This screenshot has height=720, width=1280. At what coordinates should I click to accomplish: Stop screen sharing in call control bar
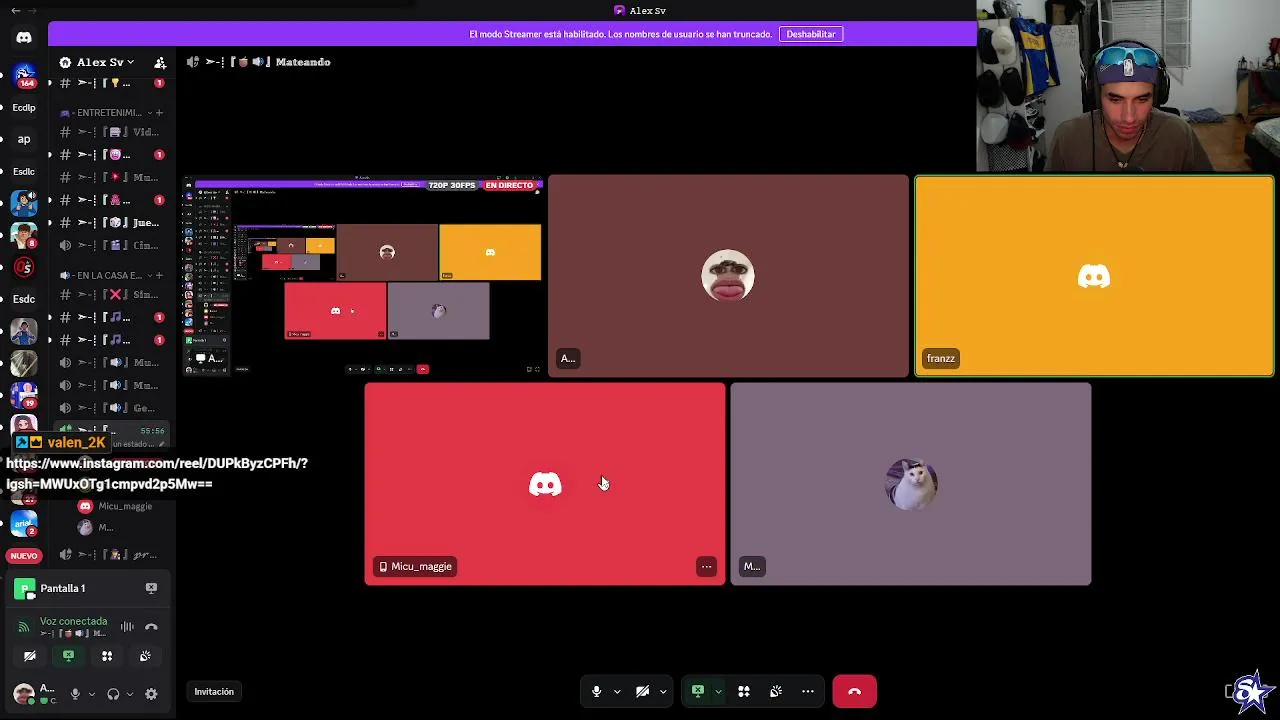pyautogui.click(x=698, y=691)
